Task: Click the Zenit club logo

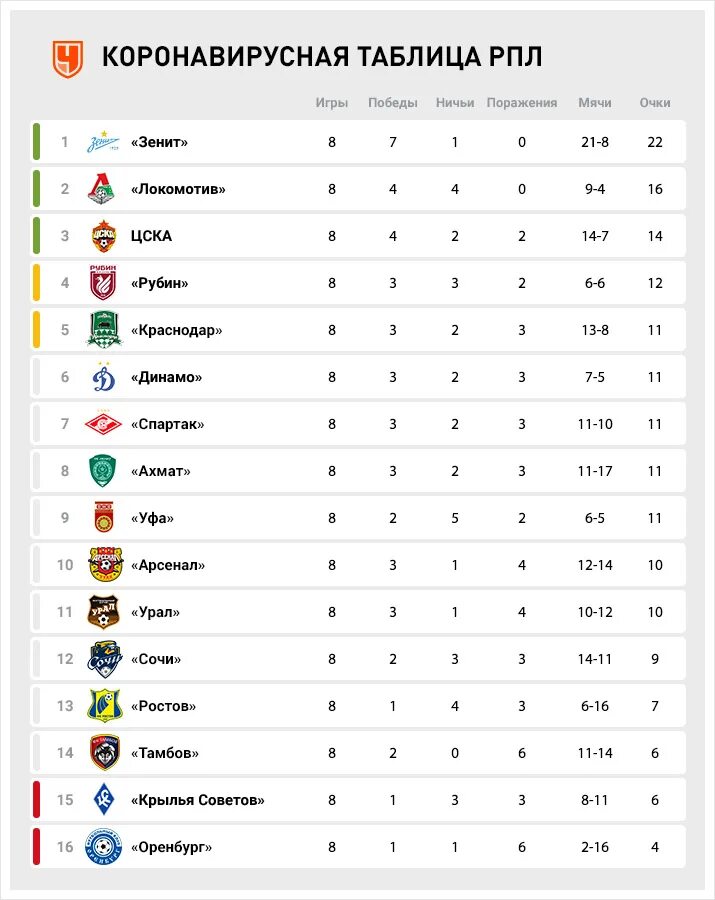Action: (103, 142)
